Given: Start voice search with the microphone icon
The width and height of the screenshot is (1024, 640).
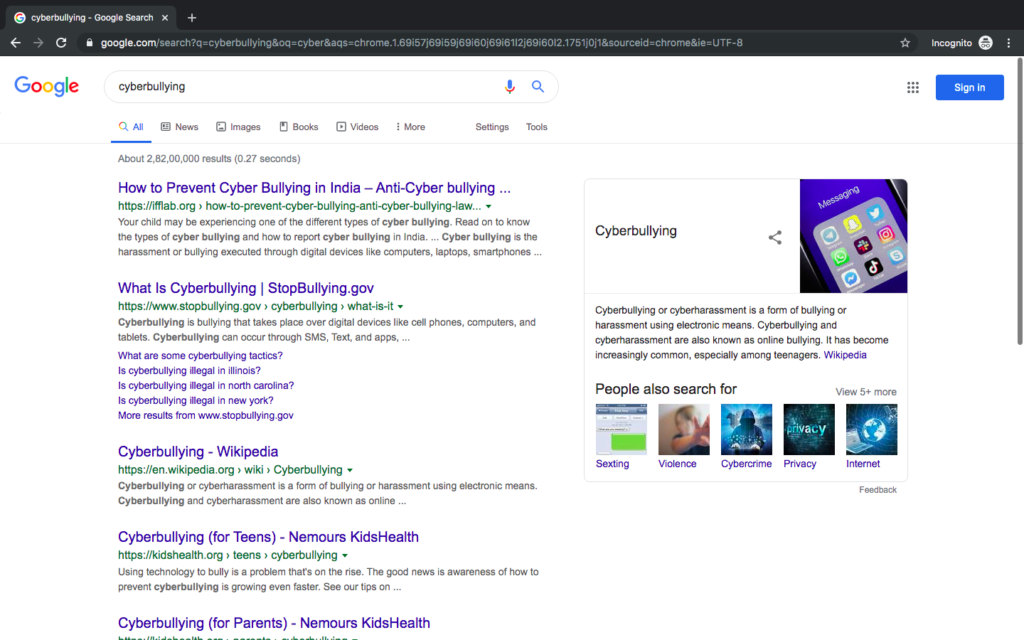Looking at the screenshot, I should [509, 87].
